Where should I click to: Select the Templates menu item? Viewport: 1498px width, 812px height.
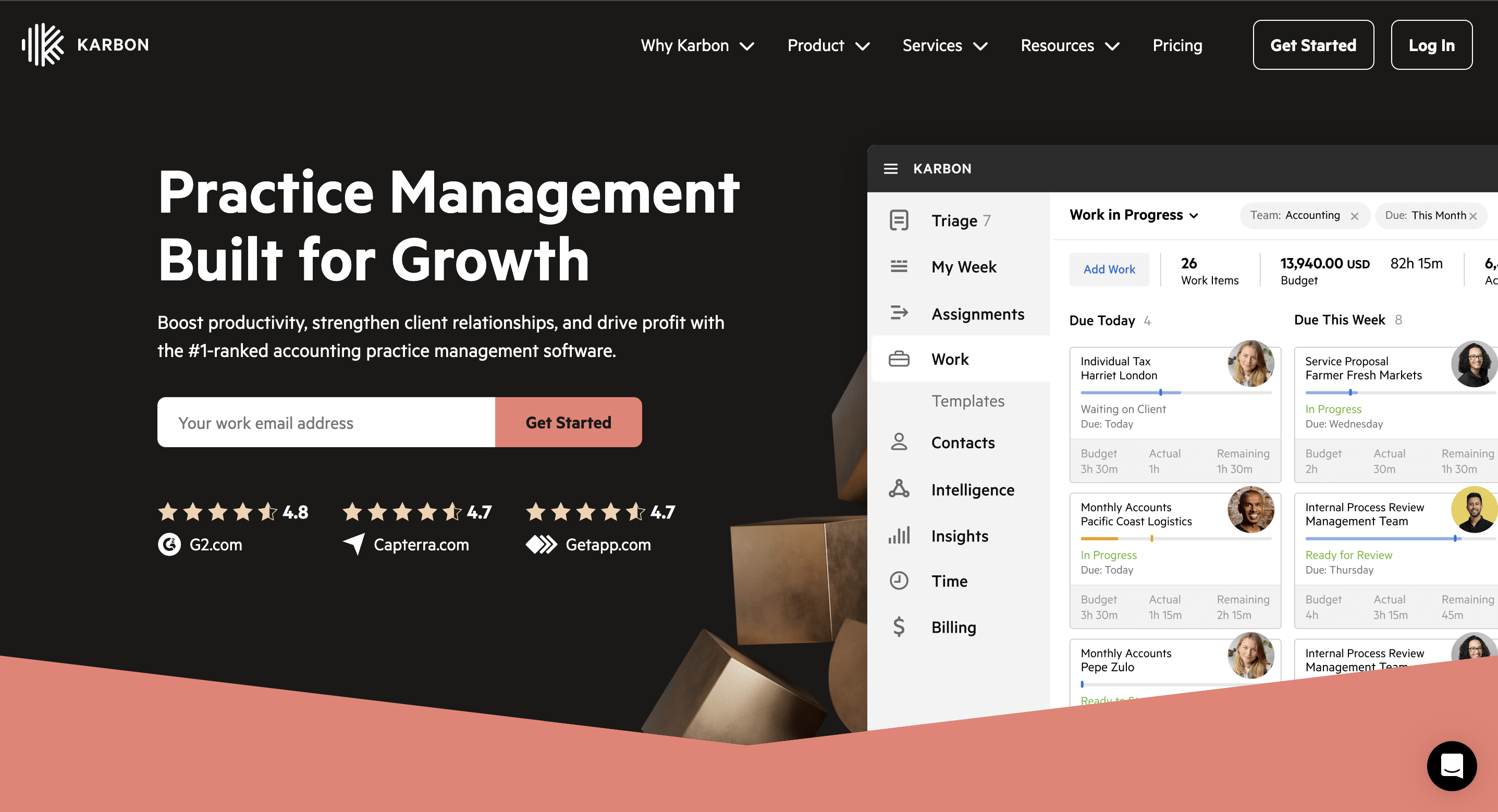pos(968,400)
